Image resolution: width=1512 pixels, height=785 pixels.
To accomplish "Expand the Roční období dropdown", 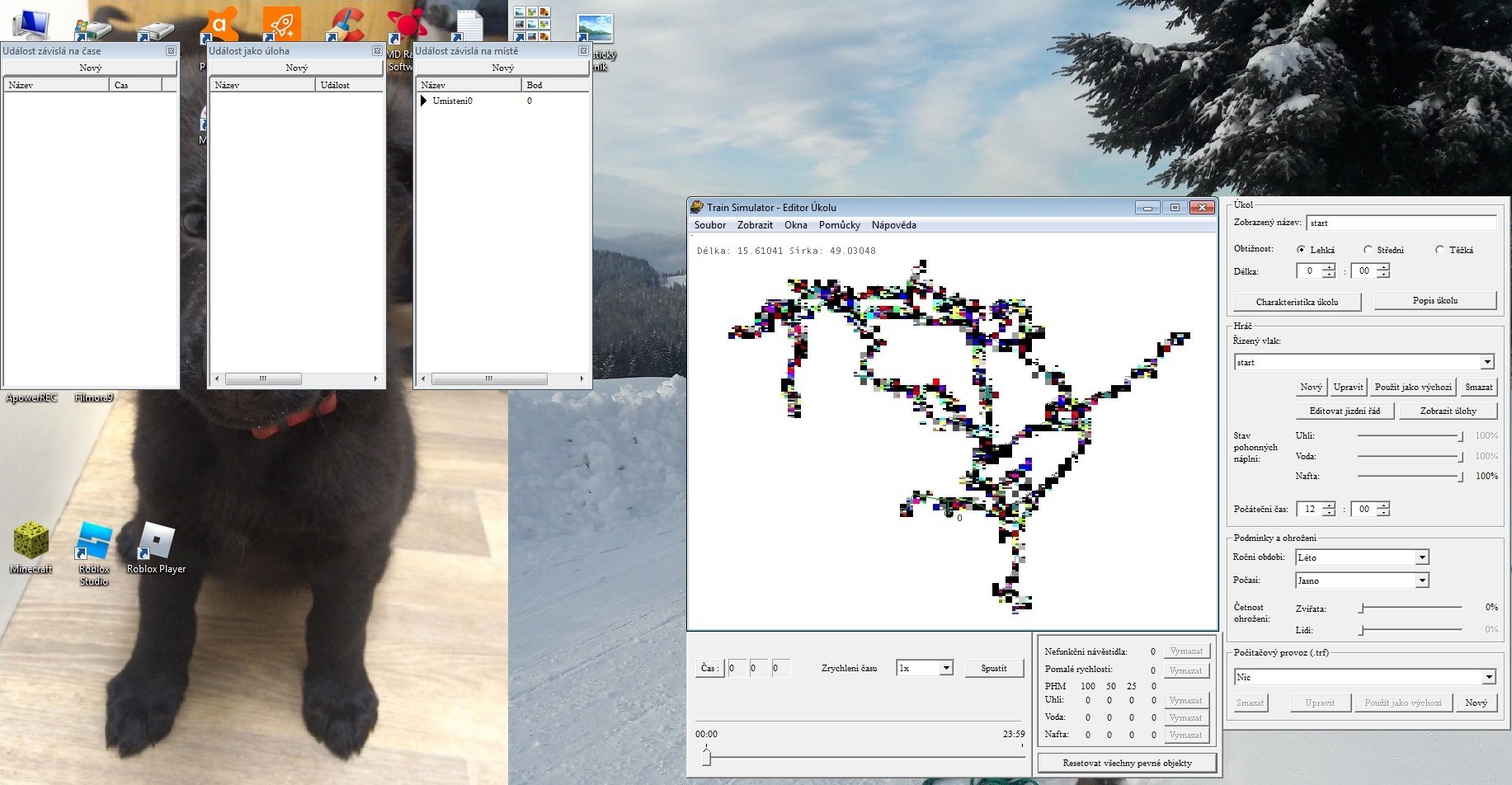I will tap(1422, 557).
